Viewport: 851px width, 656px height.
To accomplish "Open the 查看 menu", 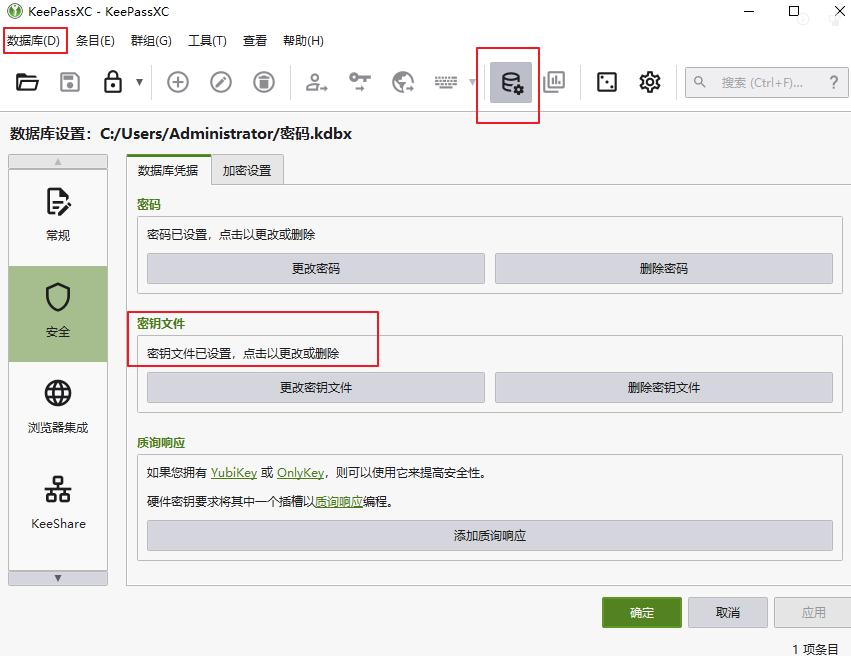I will [255, 41].
